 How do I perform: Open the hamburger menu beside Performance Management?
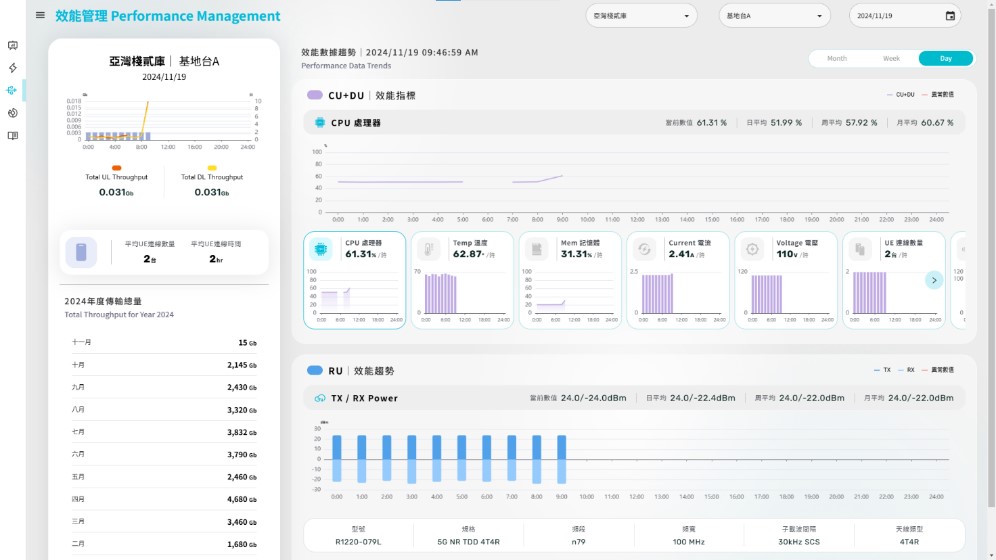[x=40, y=15]
